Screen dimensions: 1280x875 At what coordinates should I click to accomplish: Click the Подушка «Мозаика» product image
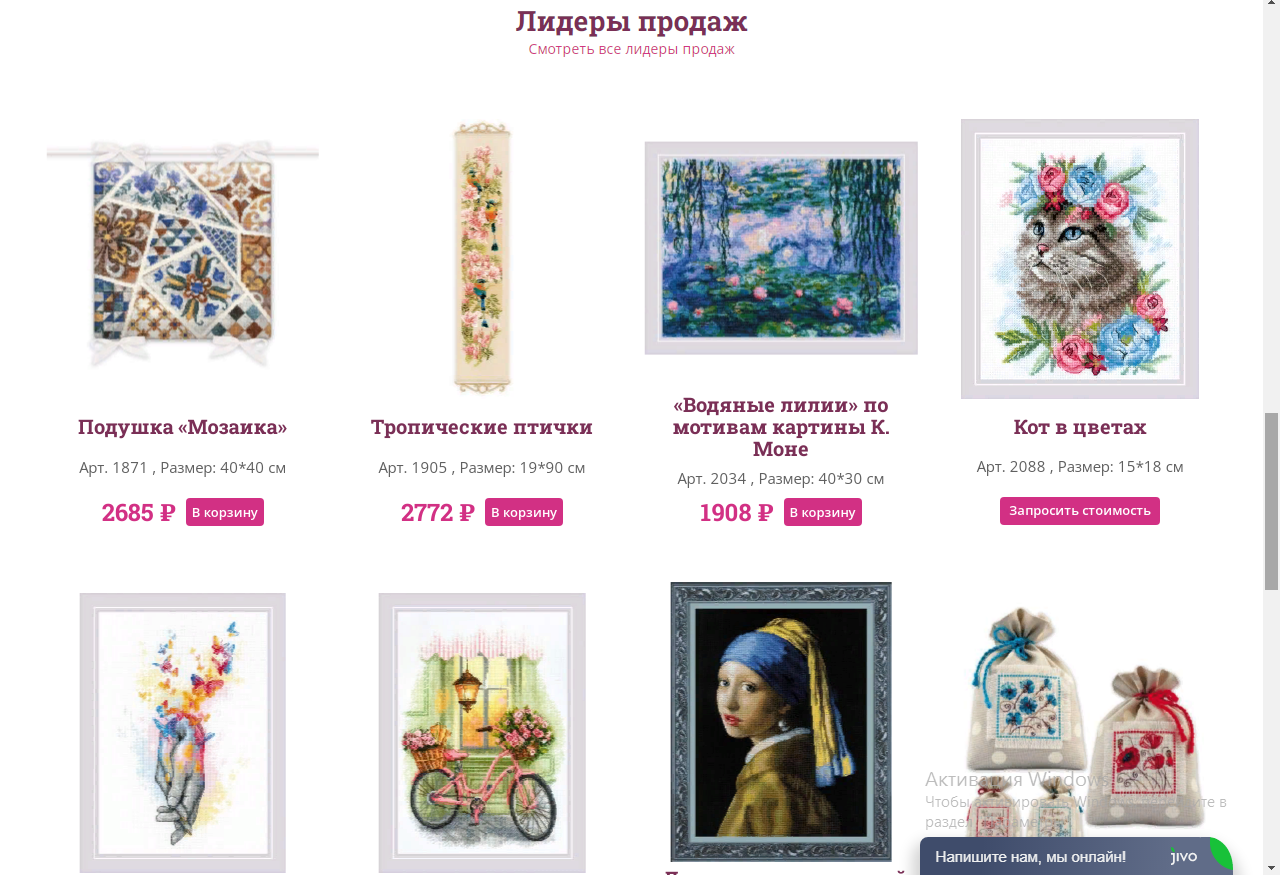tap(182, 254)
